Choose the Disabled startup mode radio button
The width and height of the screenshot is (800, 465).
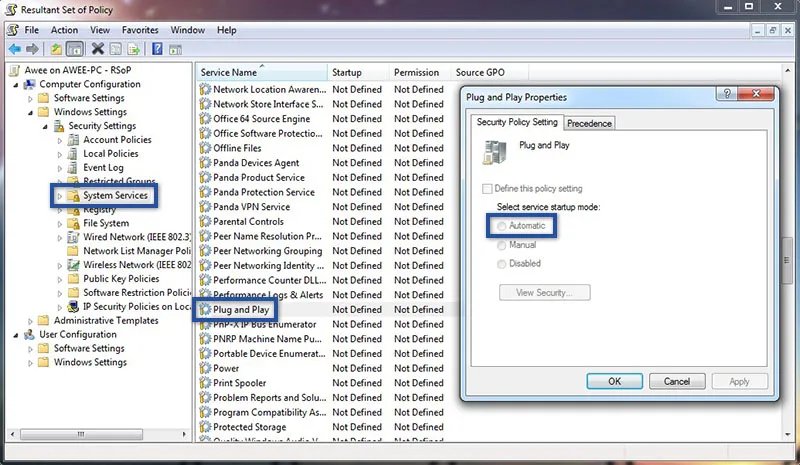[x=502, y=263]
